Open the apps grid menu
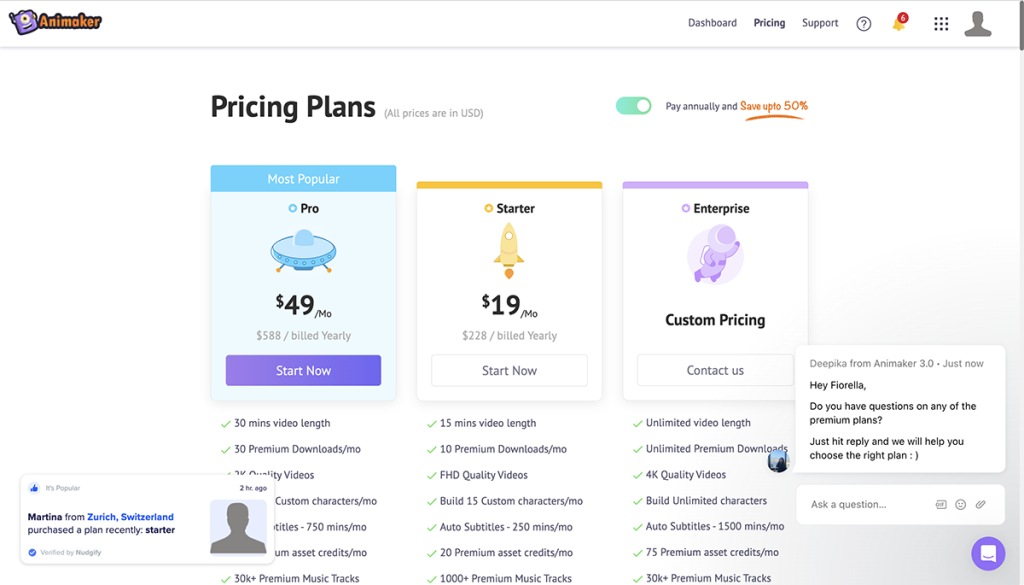Viewport: 1024px width, 585px height. coord(941,24)
